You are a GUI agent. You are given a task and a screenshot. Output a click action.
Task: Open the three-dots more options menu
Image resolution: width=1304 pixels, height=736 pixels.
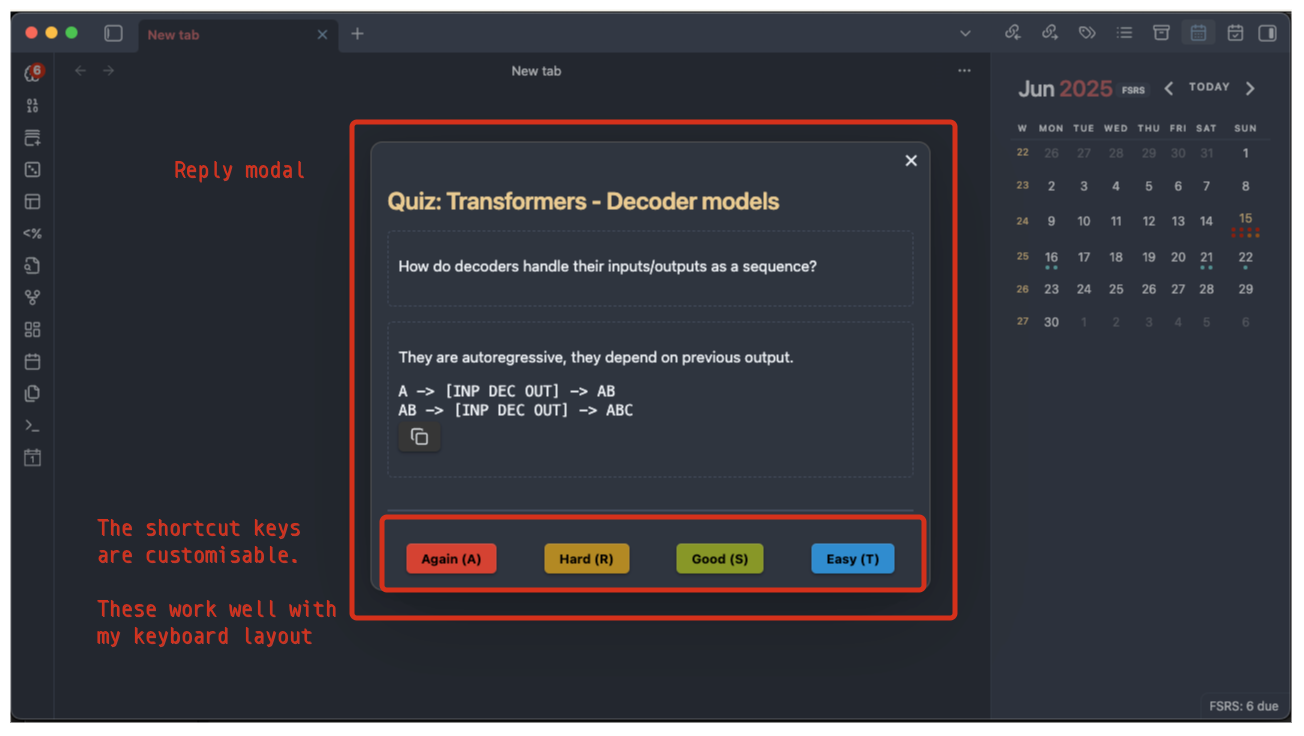coord(964,71)
